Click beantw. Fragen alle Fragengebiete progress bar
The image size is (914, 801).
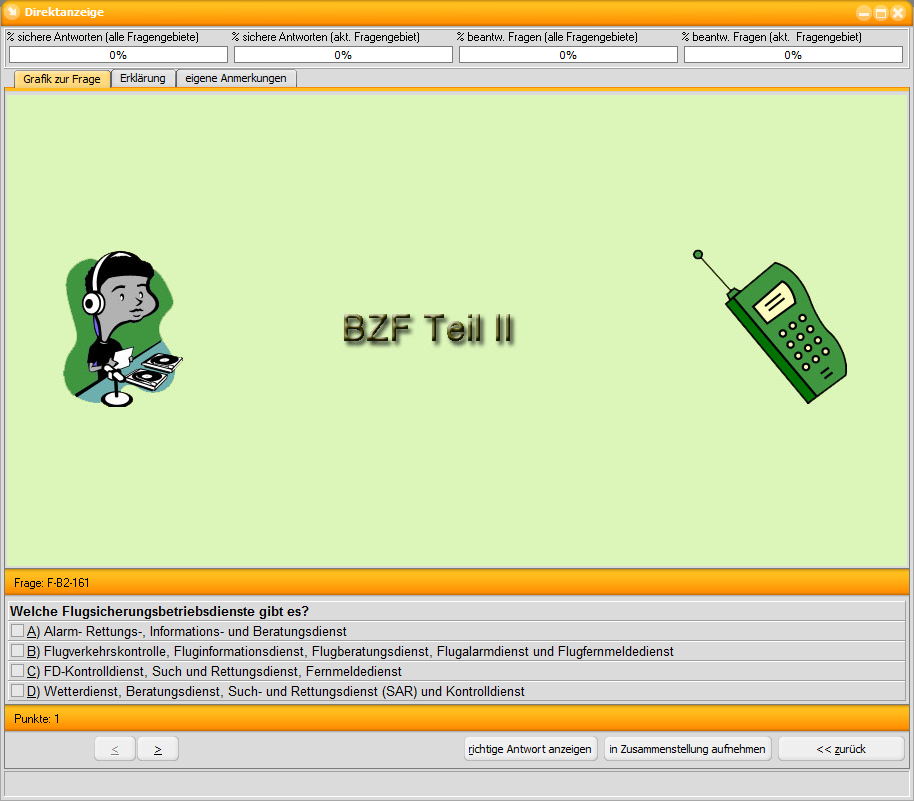568,55
